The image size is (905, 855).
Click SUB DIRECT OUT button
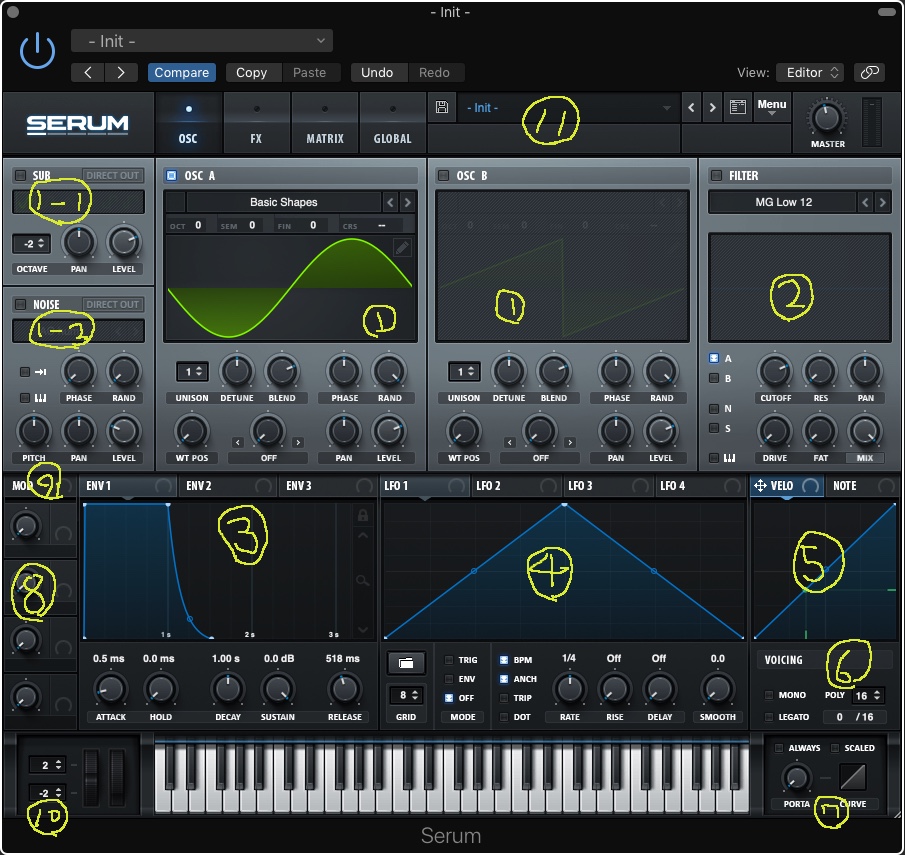(x=113, y=175)
